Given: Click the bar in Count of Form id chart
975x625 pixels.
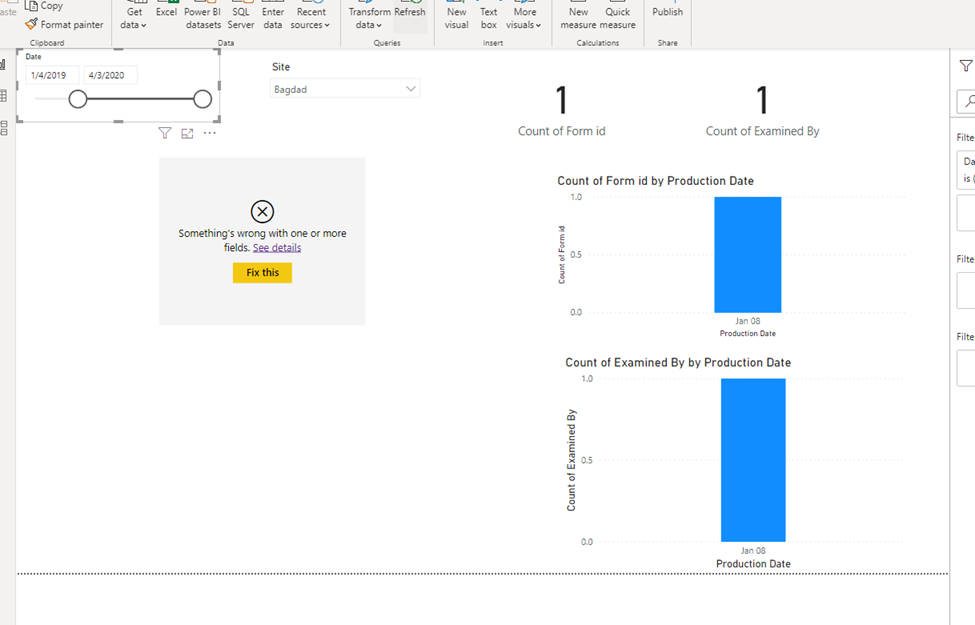Looking at the screenshot, I should pos(747,254).
